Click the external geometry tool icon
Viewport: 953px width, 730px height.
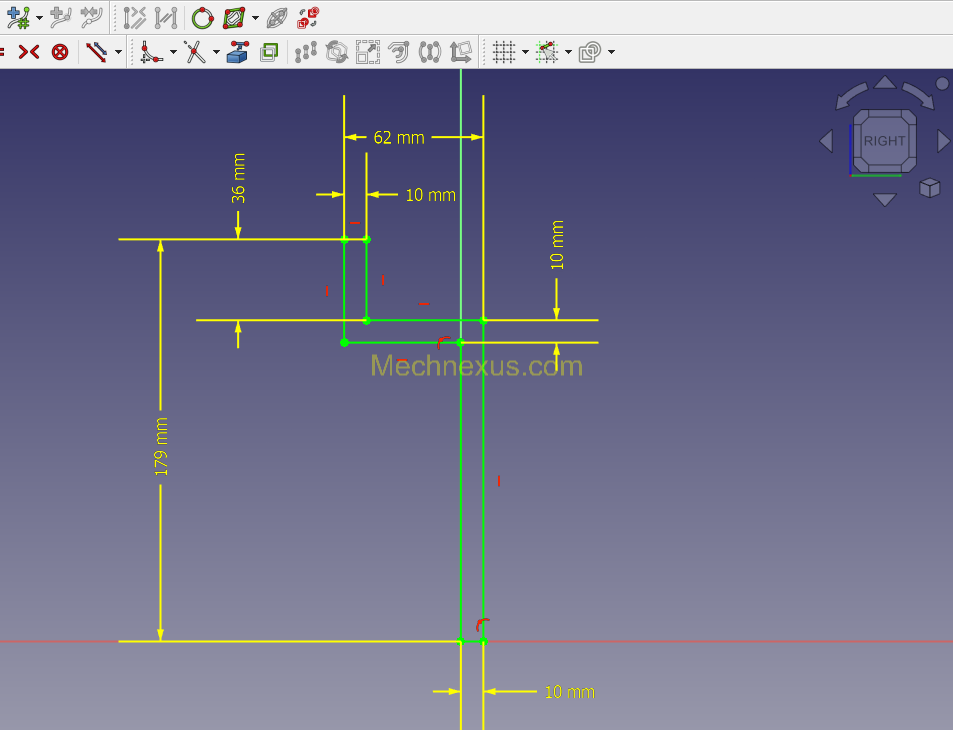[238, 51]
